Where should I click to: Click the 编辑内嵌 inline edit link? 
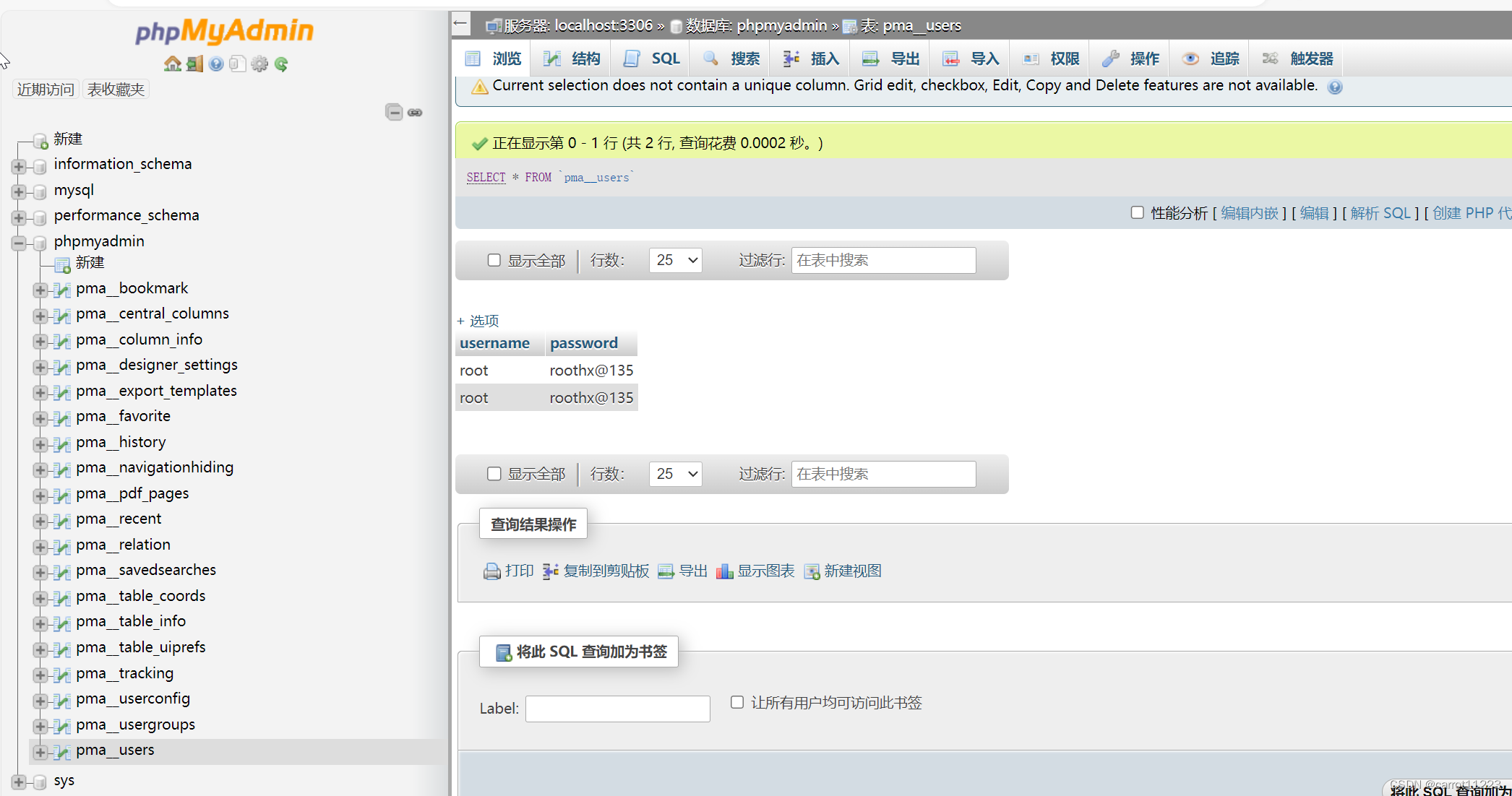(1250, 213)
